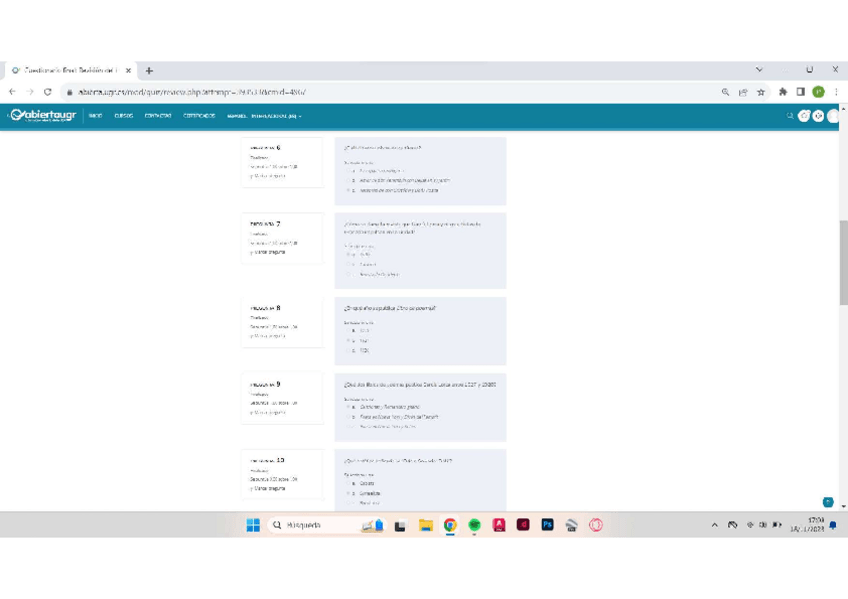Reload the page with the refresh button
The image size is (848, 599).
(47, 92)
